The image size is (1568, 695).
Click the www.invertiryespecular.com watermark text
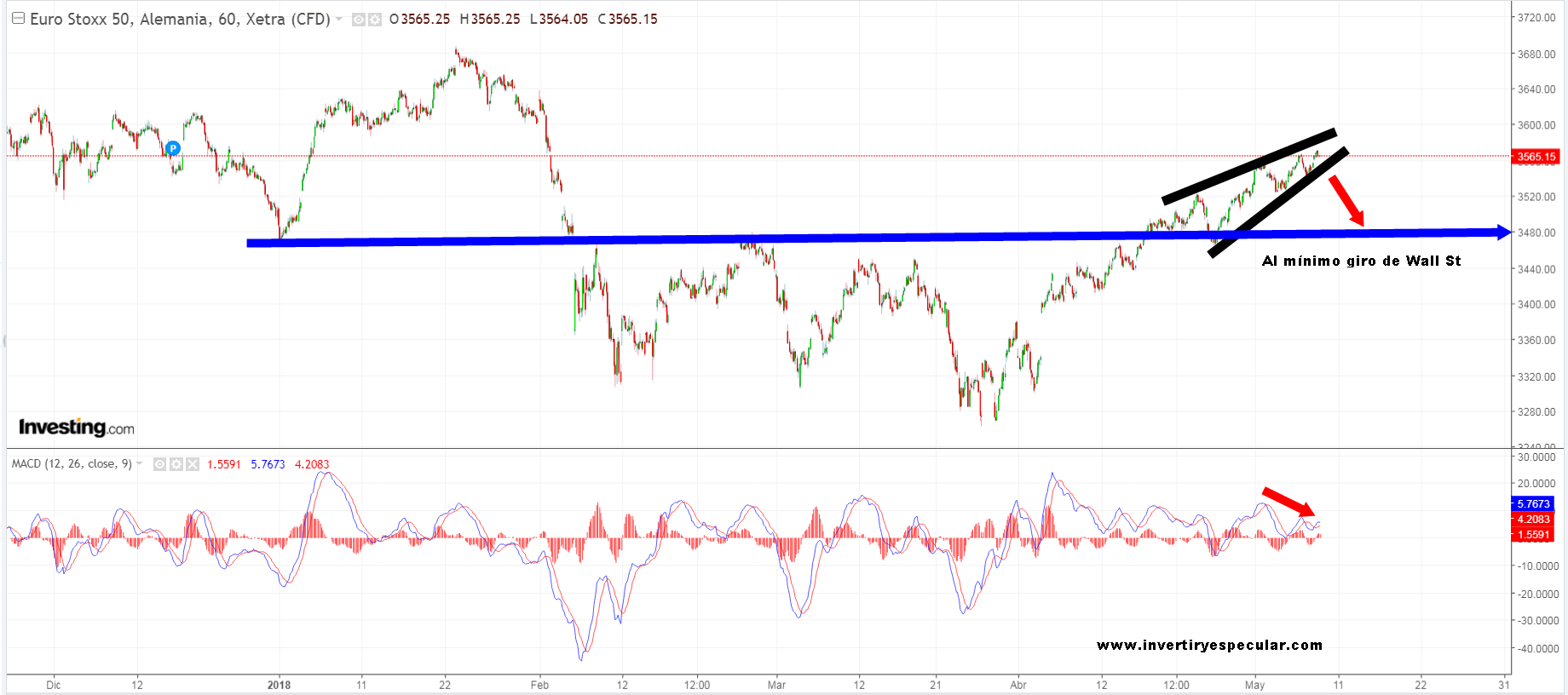1209,645
